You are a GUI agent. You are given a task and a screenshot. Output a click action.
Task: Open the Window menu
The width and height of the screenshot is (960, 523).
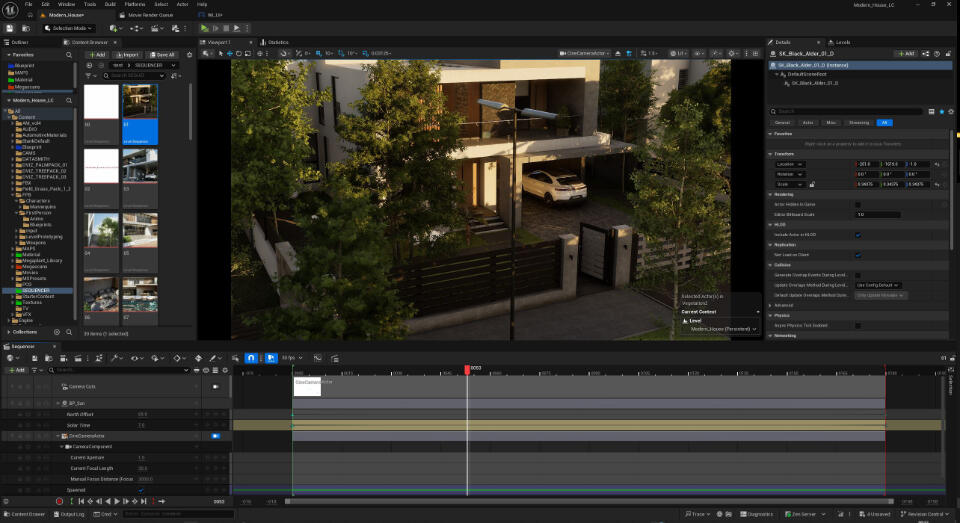coord(66,4)
